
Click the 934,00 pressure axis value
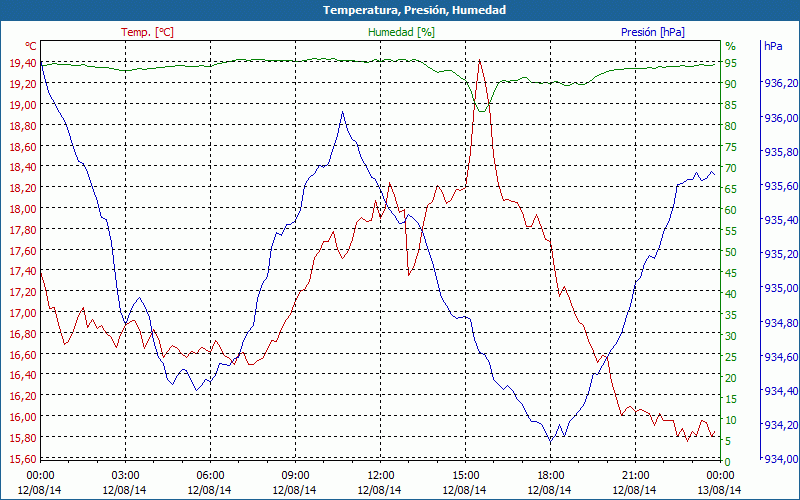coord(781,459)
